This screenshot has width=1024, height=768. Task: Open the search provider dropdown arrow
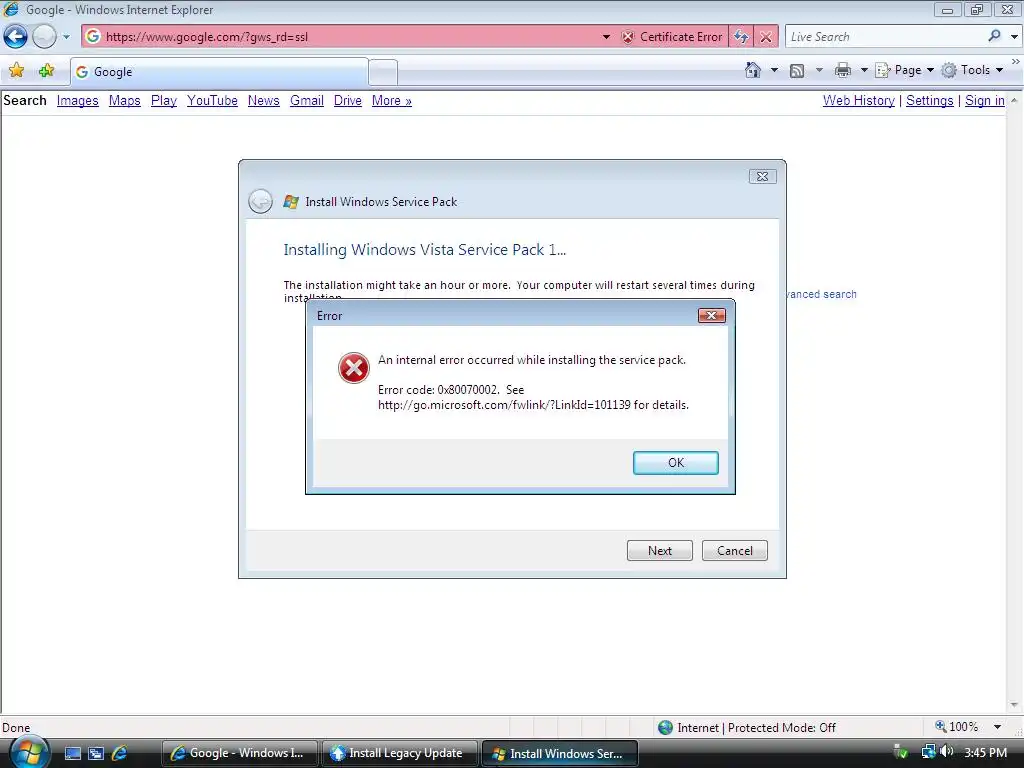click(1014, 37)
